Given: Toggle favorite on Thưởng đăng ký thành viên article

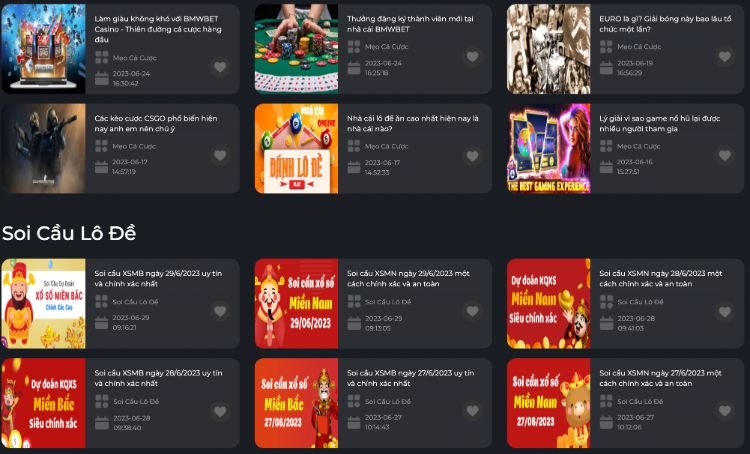Looking at the screenshot, I should [x=473, y=56].
